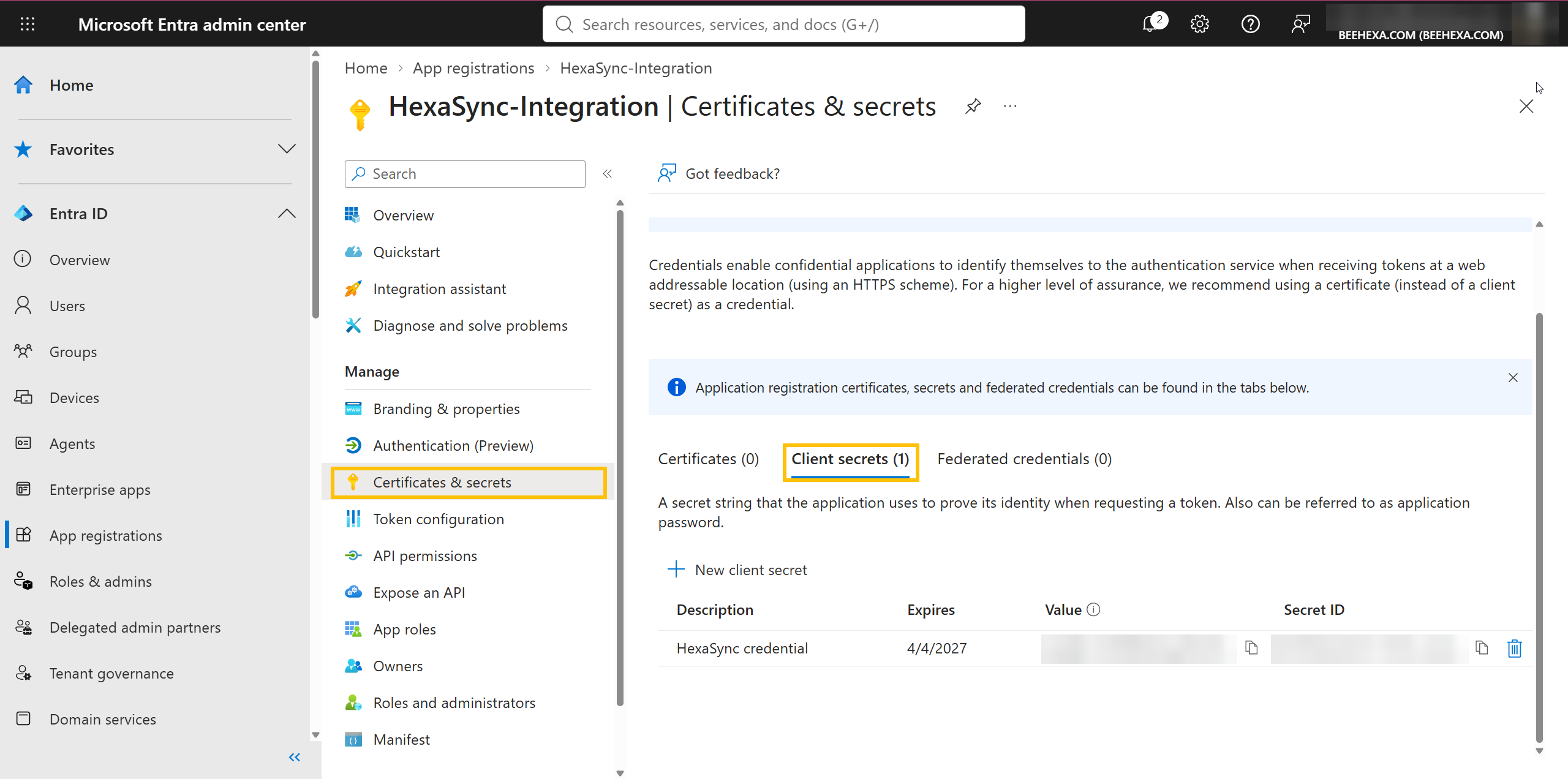Image resolution: width=1568 pixels, height=779 pixels.
Task: Open Enterprise apps in sidebar
Action: 99,489
